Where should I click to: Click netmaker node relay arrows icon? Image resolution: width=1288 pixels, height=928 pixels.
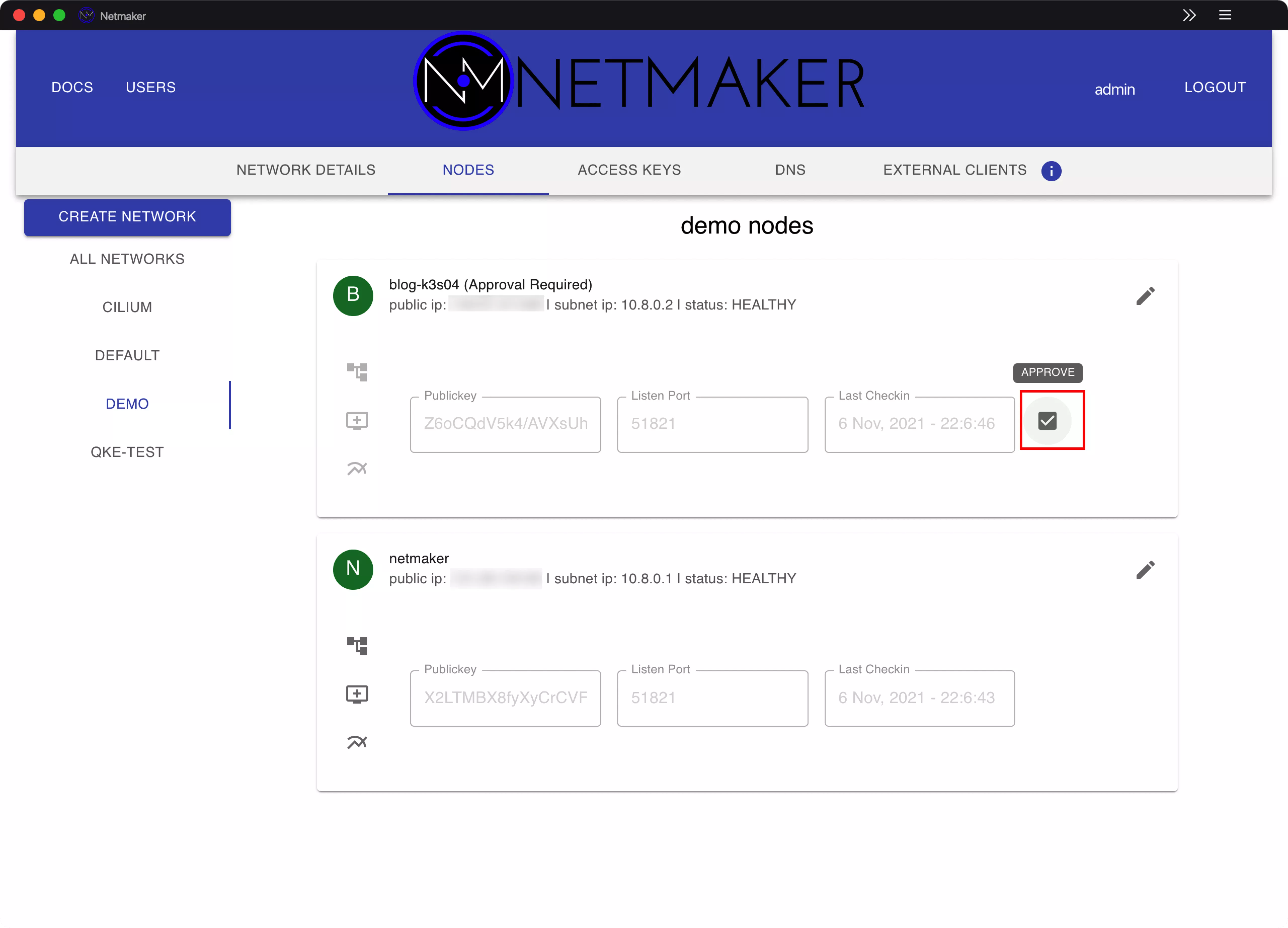coord(357,742)
